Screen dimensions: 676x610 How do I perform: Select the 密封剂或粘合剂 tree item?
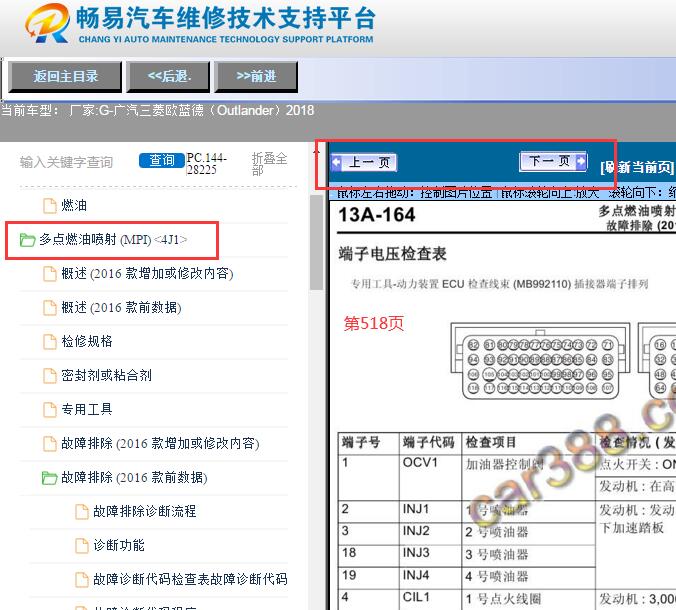point(106,375)
